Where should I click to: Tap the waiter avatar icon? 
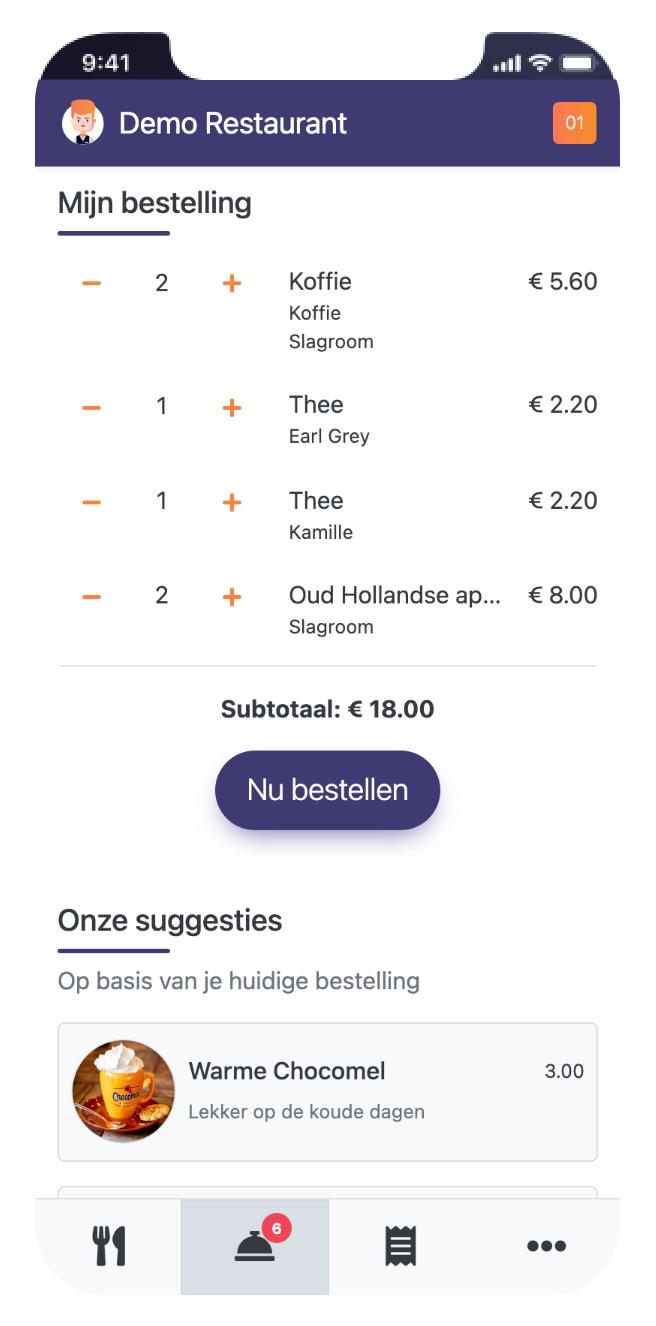pyautogui.click(x=83, y=123)
